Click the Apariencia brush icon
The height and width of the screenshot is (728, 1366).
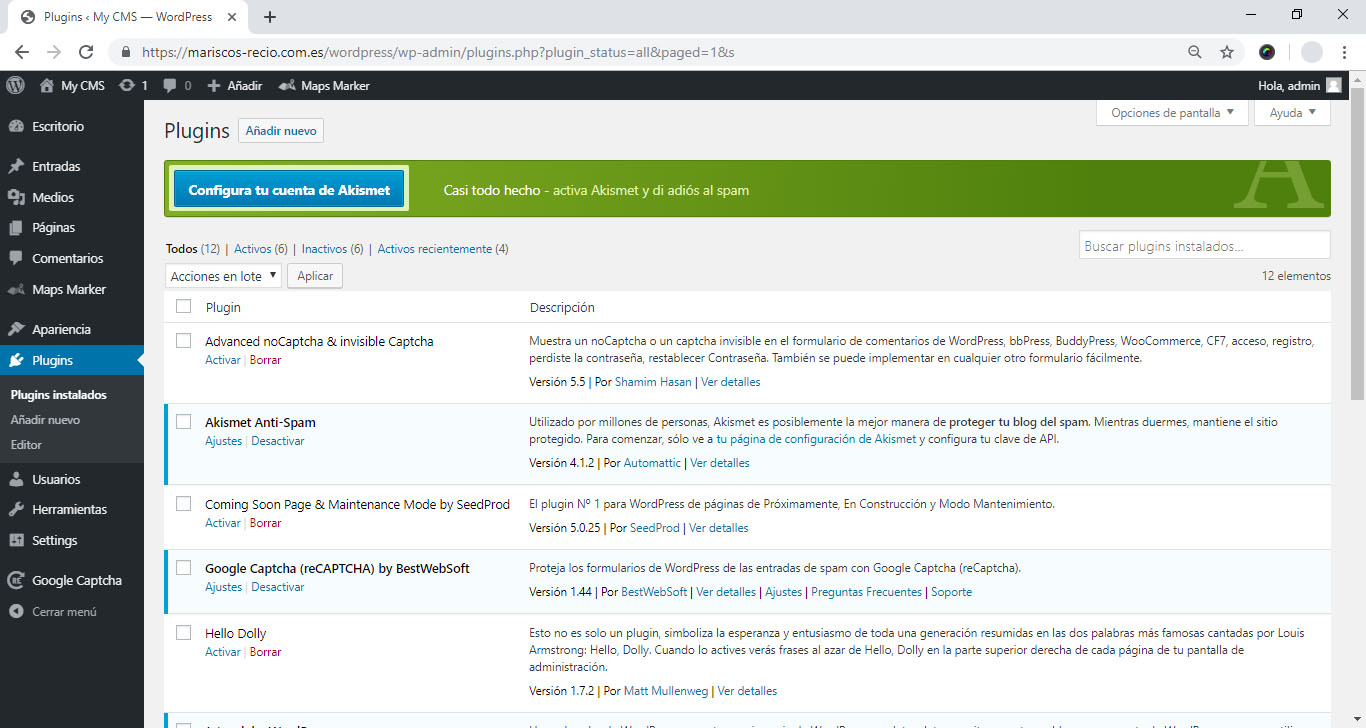pos(15,330)
